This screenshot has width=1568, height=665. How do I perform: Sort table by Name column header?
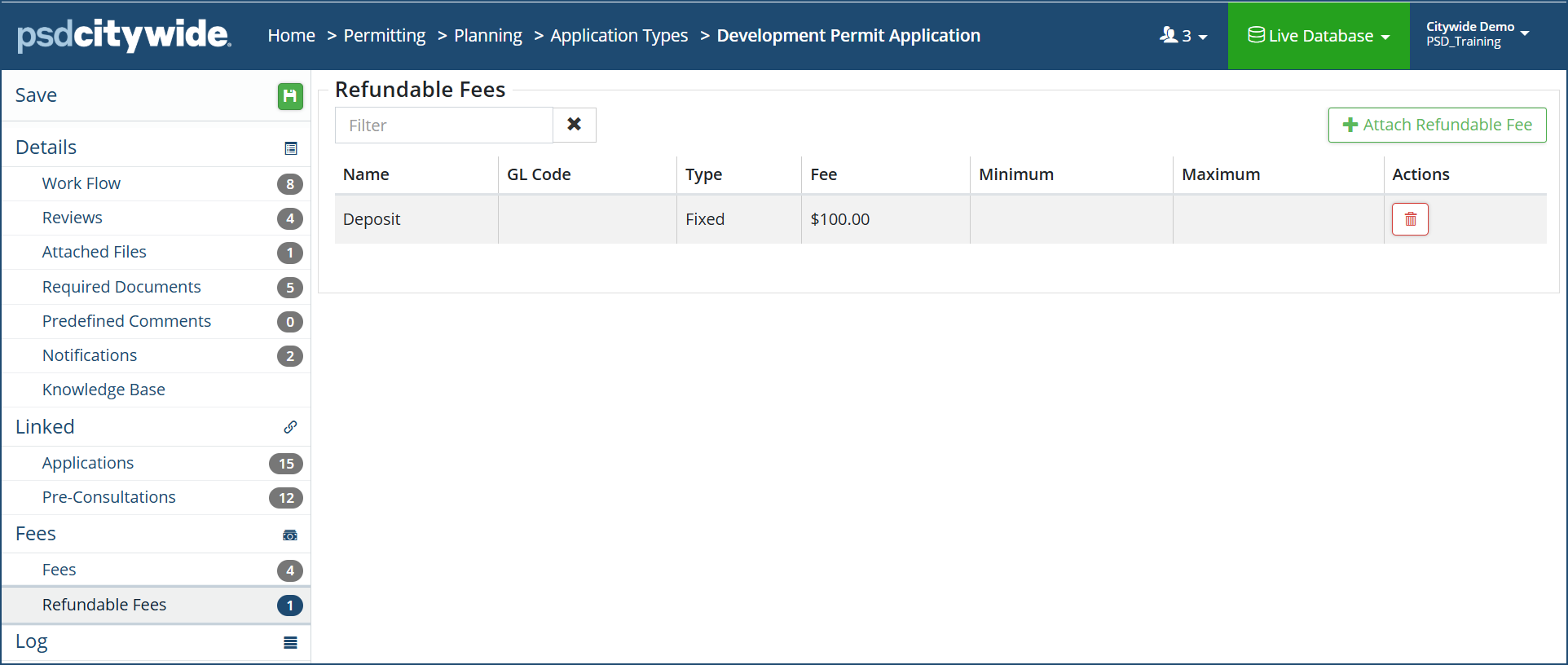pos(366,174)
